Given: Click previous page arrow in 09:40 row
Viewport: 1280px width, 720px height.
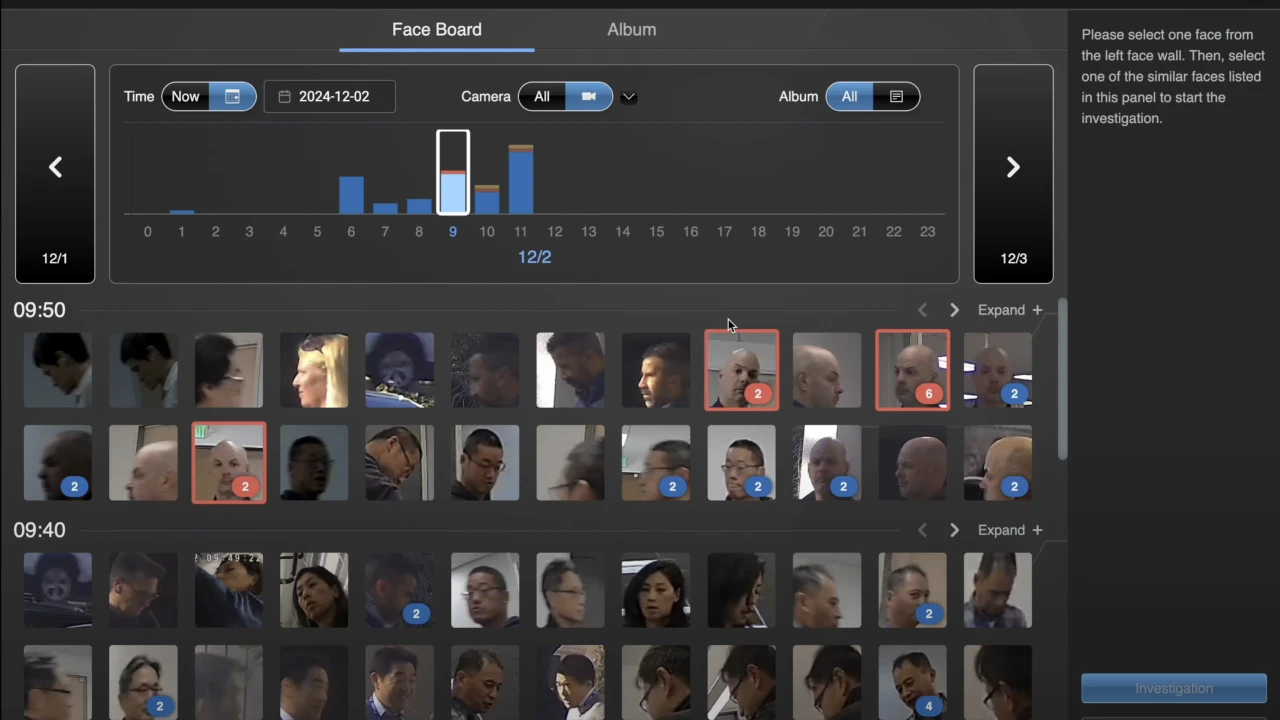Looking at the screenshot, I should tap(922, 530).
